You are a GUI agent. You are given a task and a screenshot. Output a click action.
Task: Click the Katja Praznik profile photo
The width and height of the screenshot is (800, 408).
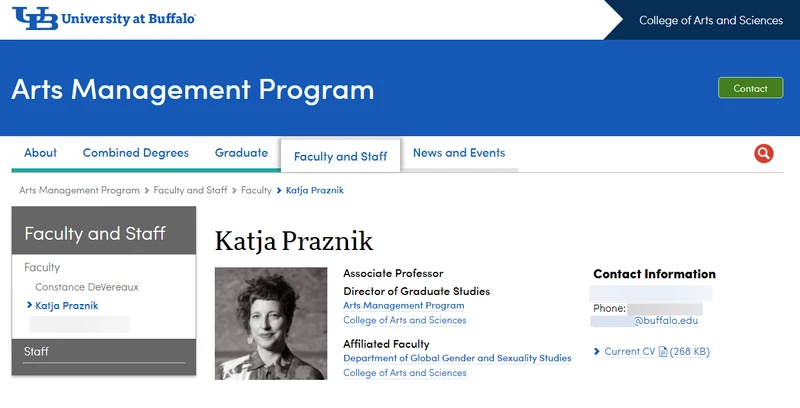pos(271,323)
